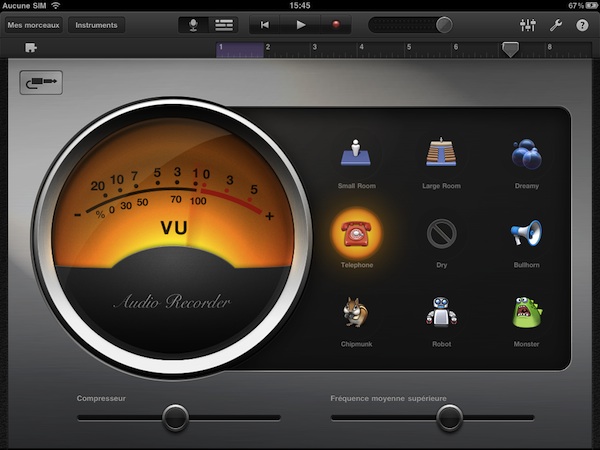Screen dimensions: 600x450
Task: Go to beginning of song
Action: tap(264, 25)
